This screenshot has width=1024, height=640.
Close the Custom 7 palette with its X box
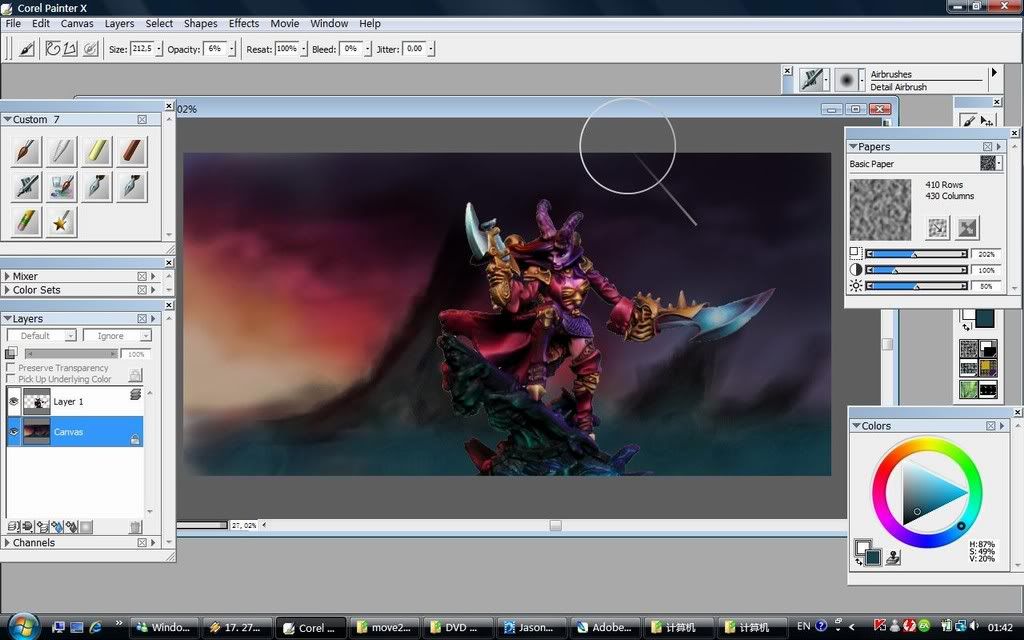(142, 120)
